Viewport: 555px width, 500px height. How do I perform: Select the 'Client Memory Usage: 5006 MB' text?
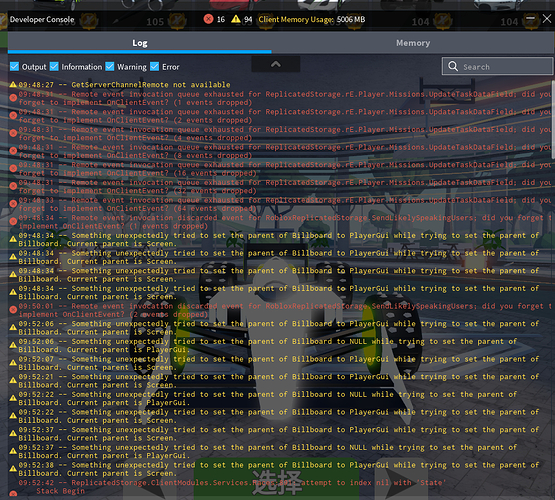311,19
